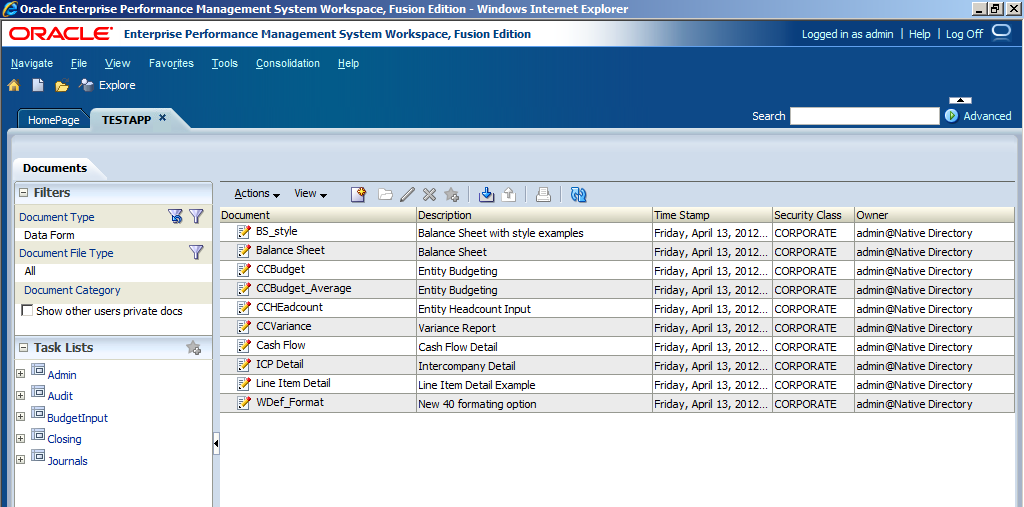This screenshot has width=1024, height=507.
Task: Click the Help link at top right
Action: point(920,34)
